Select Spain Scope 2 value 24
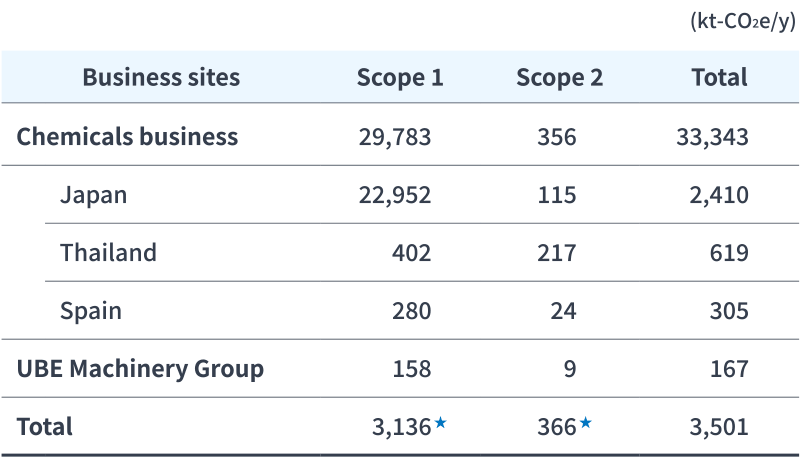This screenshot has width=800, height=457. coord(563,311)
